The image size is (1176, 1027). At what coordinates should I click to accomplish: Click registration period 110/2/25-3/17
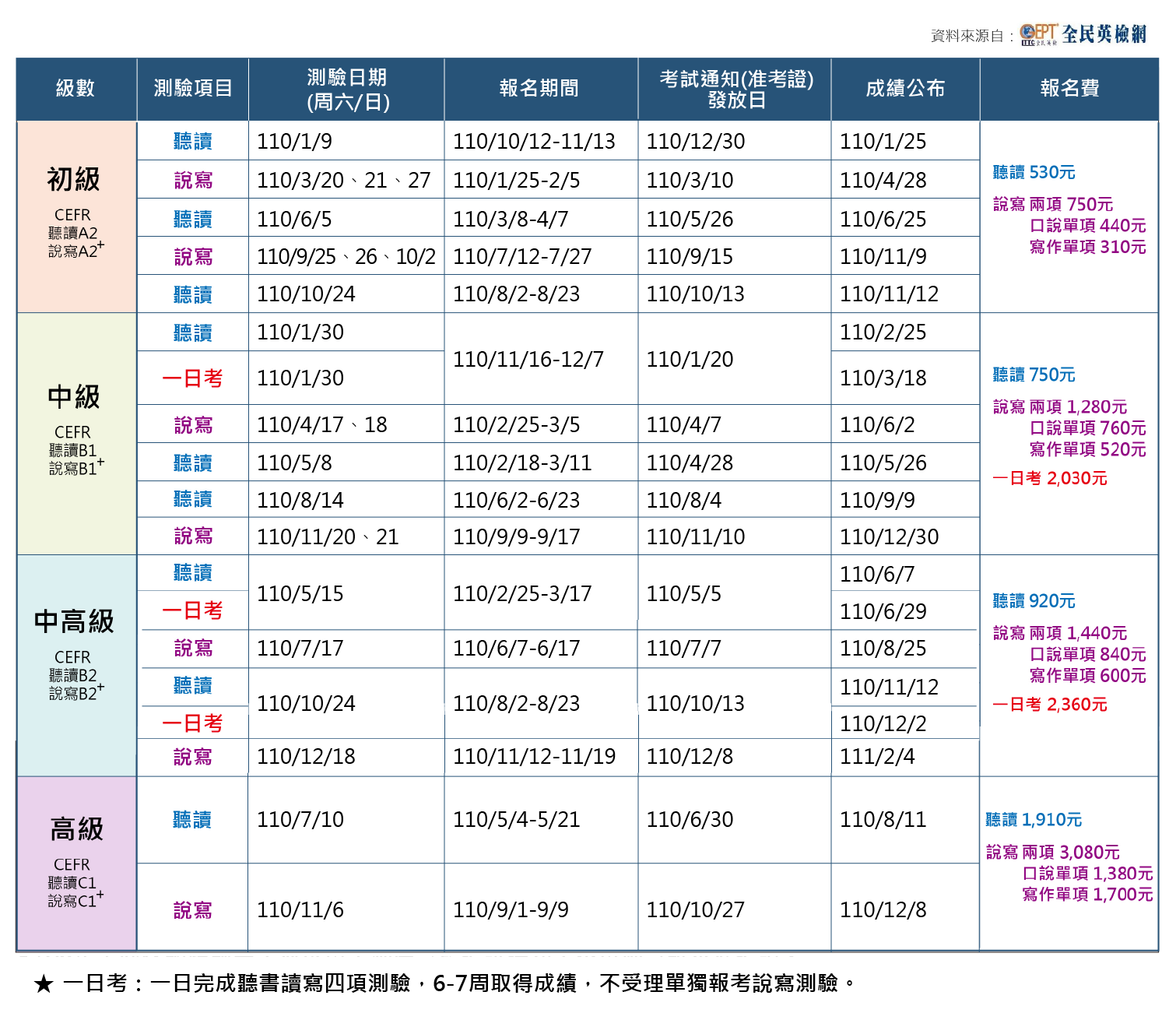pyautogui.click(x=522, y=594)
